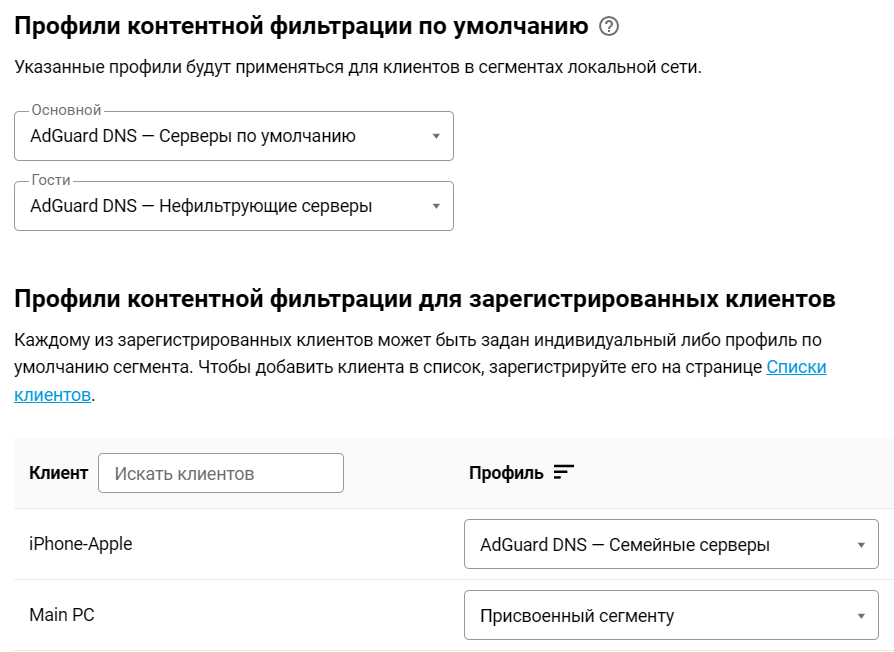Image resolution: width=894 pixels, height=652 pixels.
Task: Click the help question mark icon
Action: click(x=609, y=26)
